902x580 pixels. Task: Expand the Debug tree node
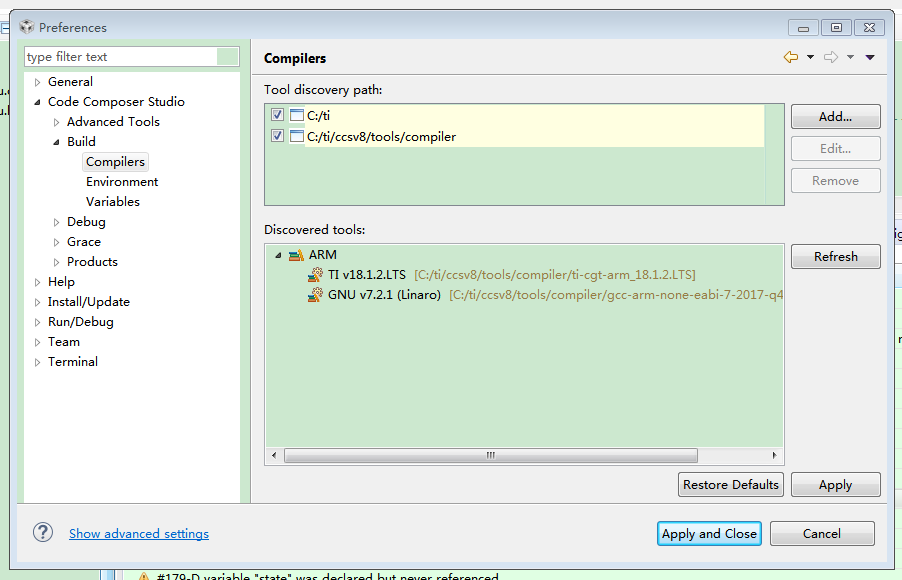(56, 222)
